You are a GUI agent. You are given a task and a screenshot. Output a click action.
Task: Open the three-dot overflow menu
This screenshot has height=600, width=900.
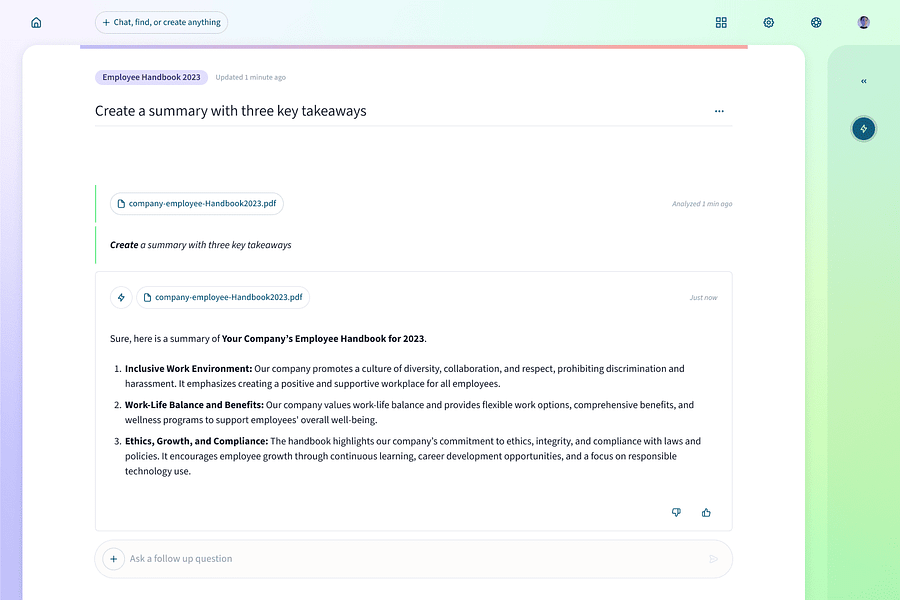(719, 111)
